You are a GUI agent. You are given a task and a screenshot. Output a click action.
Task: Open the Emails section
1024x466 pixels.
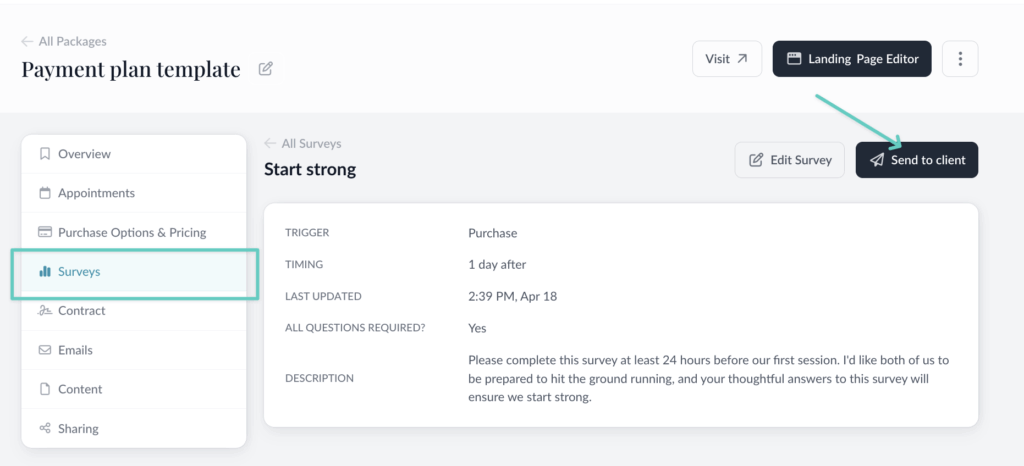[75, 350]
